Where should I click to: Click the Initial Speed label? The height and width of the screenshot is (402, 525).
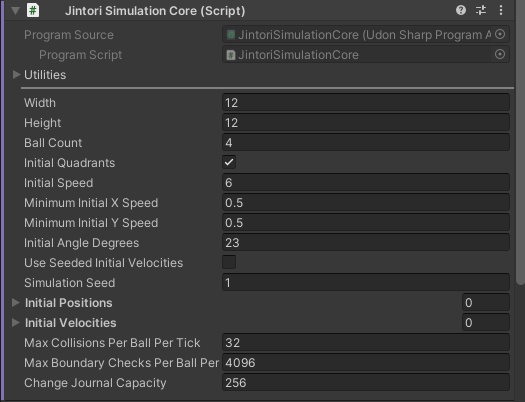59,183
